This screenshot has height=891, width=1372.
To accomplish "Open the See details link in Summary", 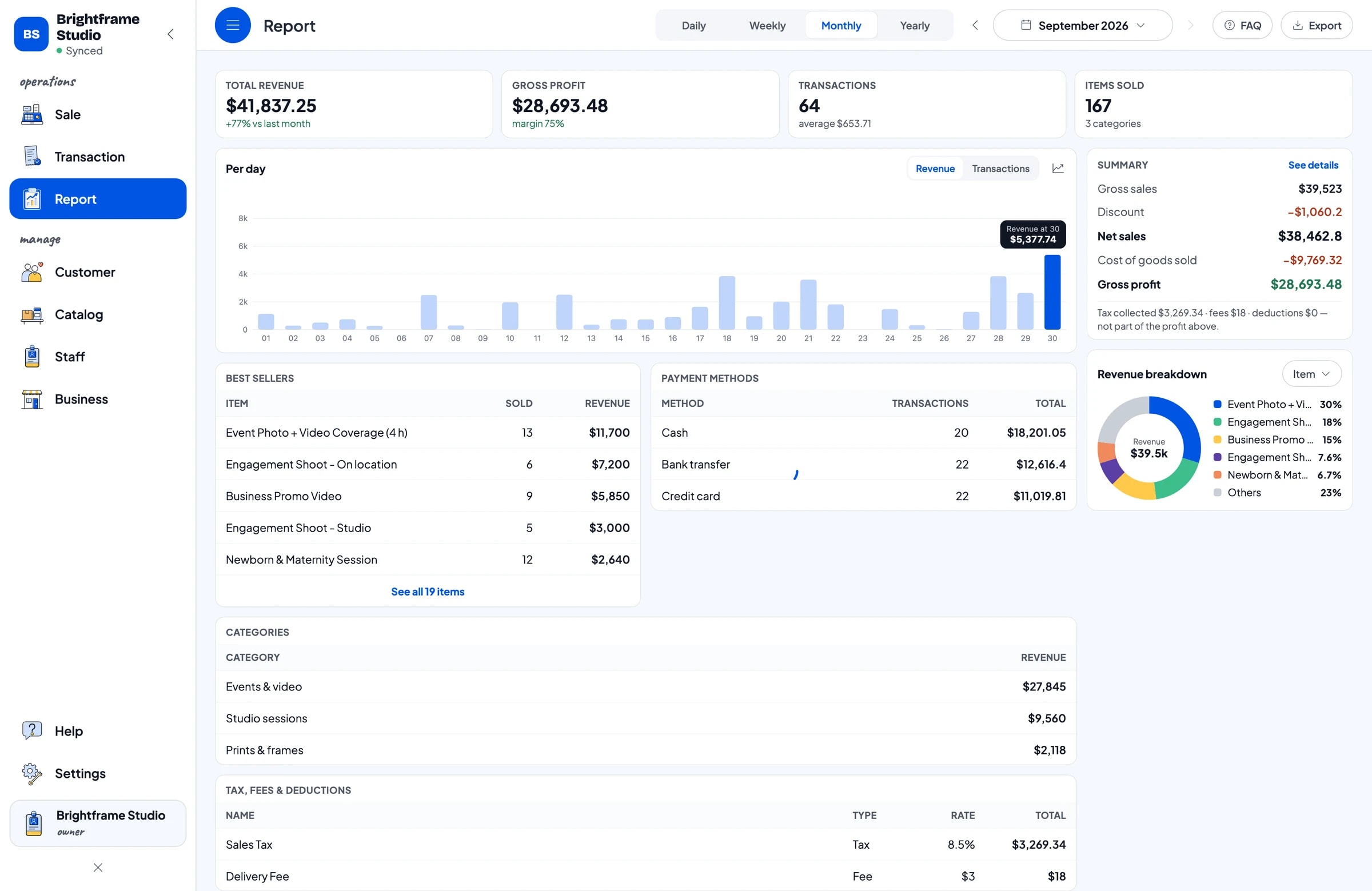I will coord(1313,165).
